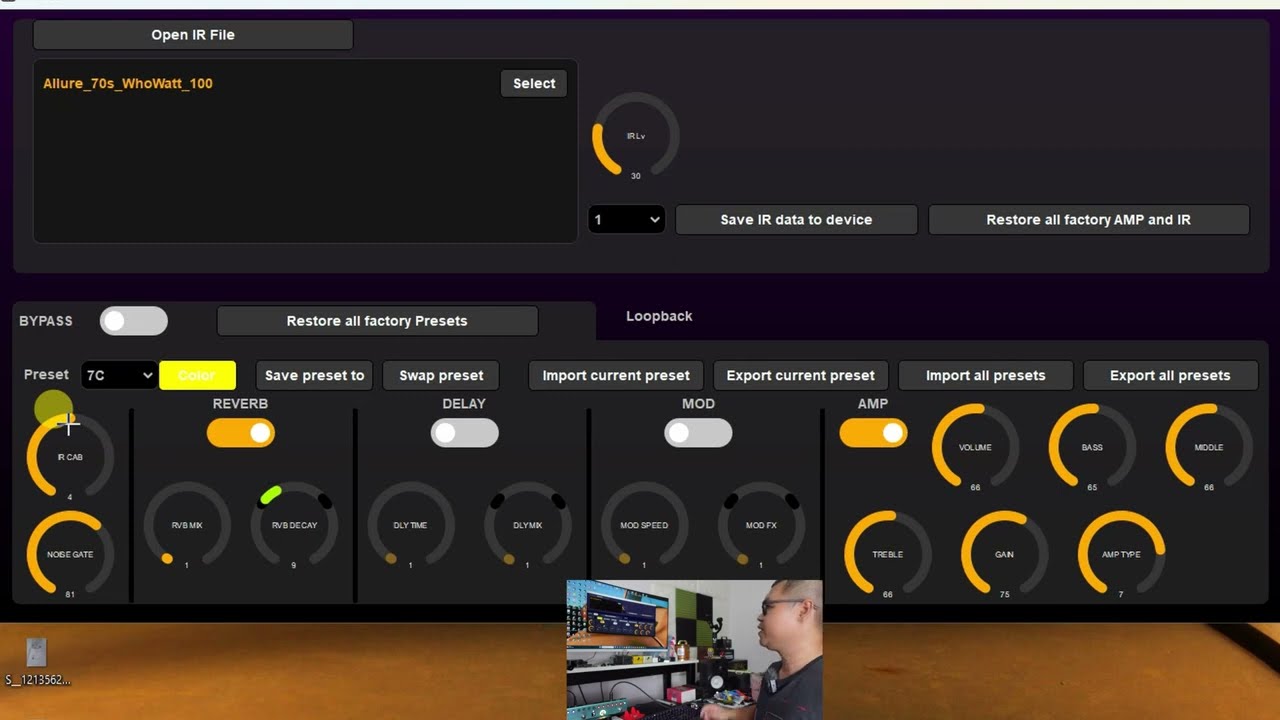The height and width of the screenshot is (720, 1280).
Task: Import all presets
Action: click(x=985, y=375)
